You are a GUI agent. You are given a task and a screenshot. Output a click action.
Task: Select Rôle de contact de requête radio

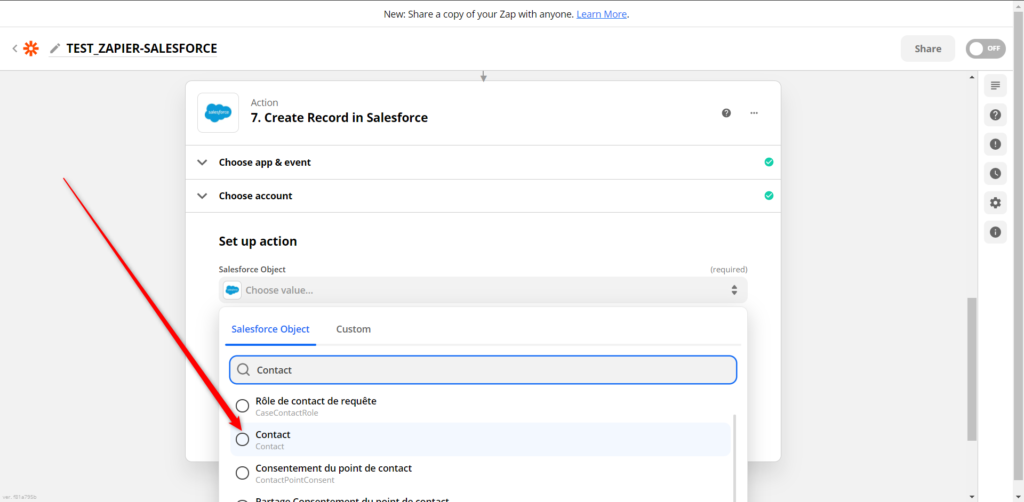pos(242,405)
